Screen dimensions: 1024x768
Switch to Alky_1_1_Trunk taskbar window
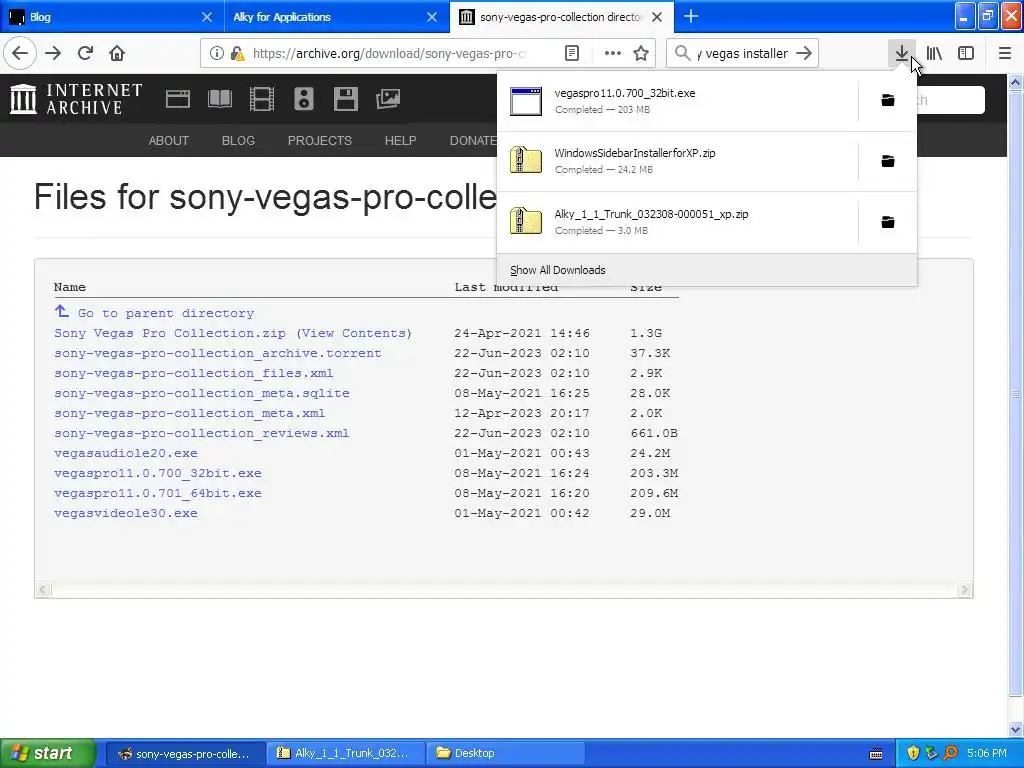[345, 753]
